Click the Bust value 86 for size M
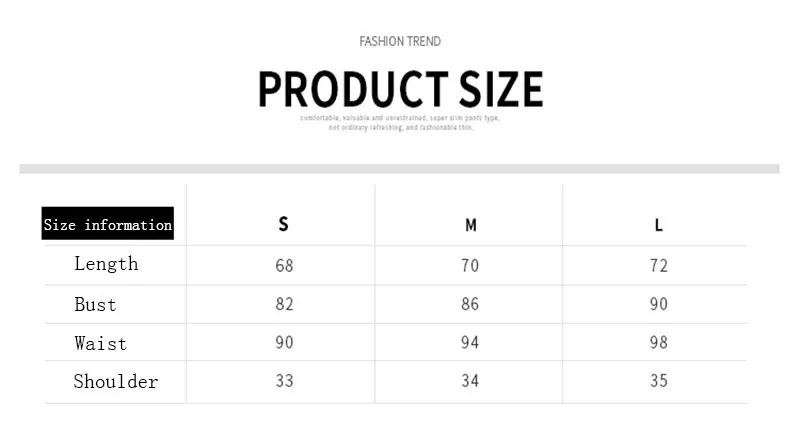This screenshot has width=800, height=423. tap(470, 304)
